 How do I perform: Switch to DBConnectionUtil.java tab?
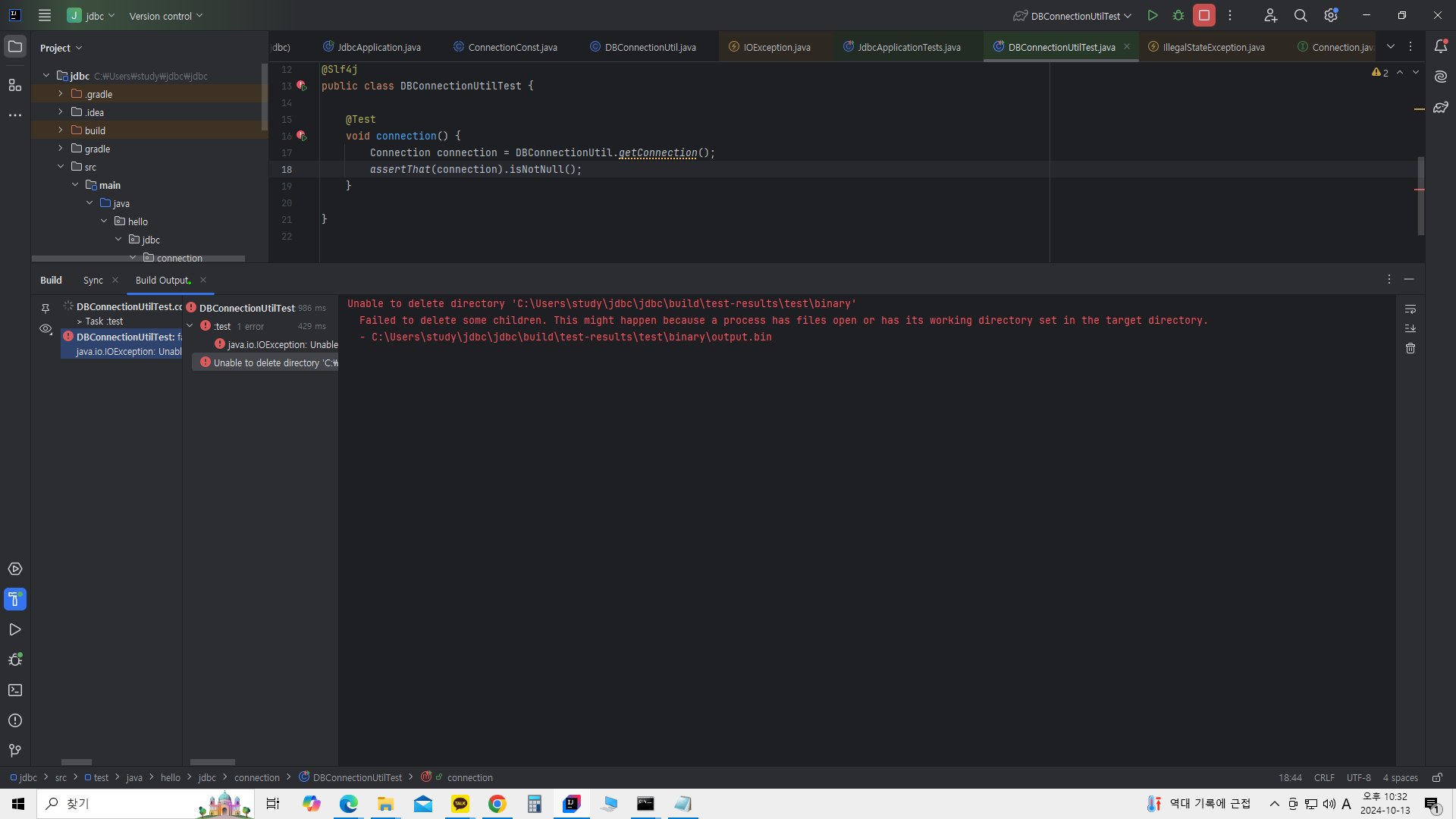click(x=643, y=47)
